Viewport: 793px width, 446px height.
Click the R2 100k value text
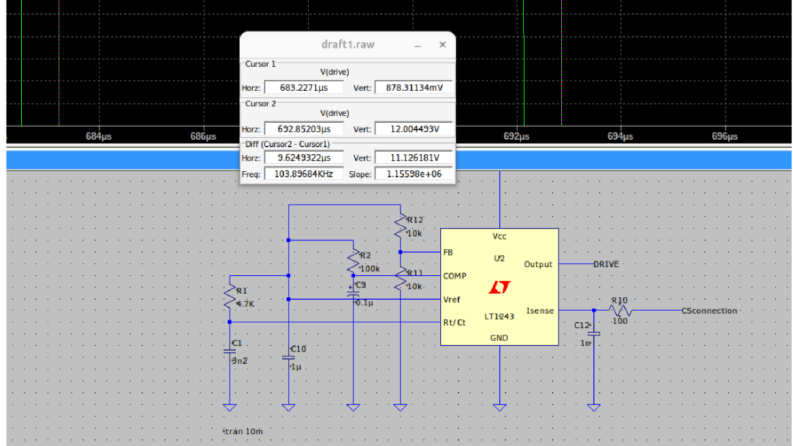click(x=370, y=269)
